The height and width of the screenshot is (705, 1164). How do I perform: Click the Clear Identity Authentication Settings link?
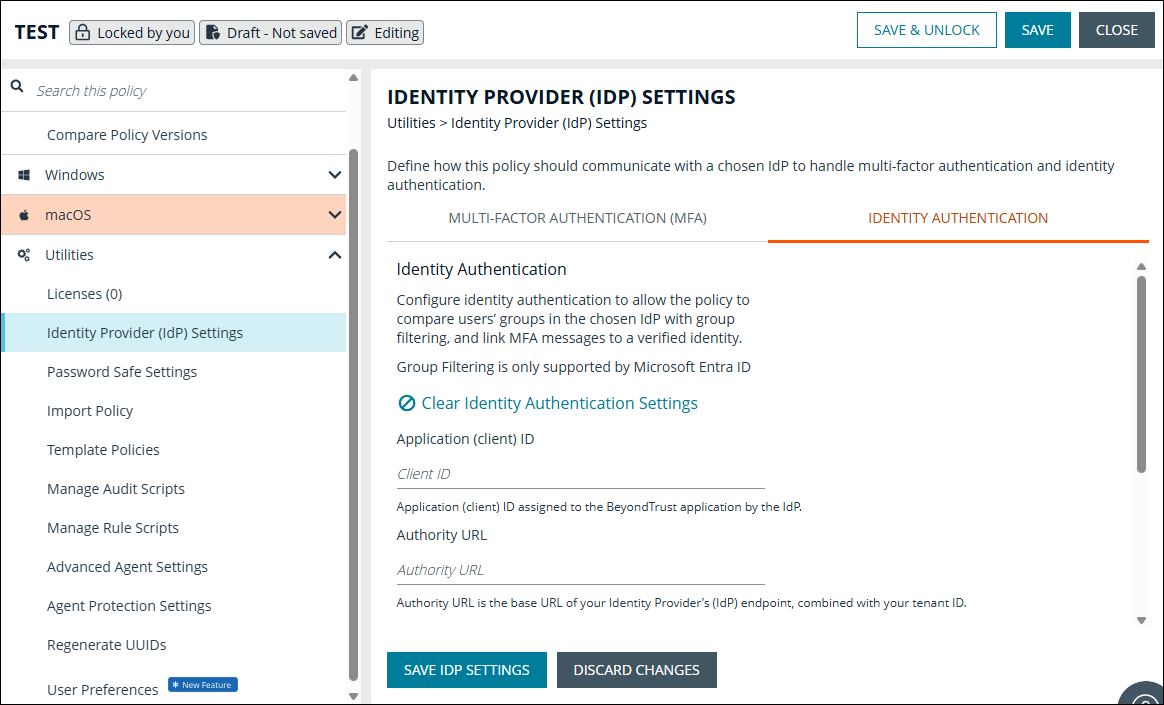pos(559,403)
